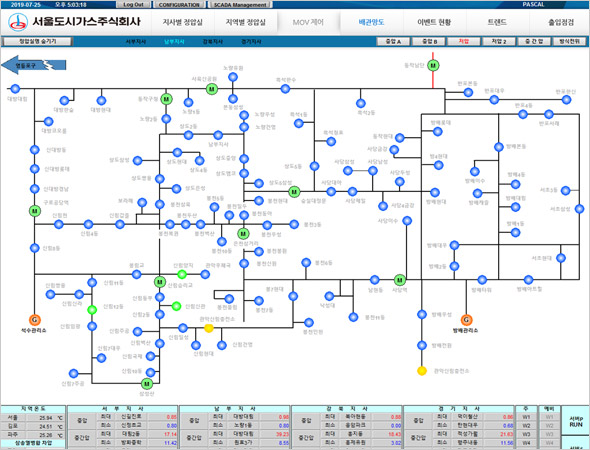Click the bright green node labeled 신림양지
590x450 pixels.
click(182, 274)
